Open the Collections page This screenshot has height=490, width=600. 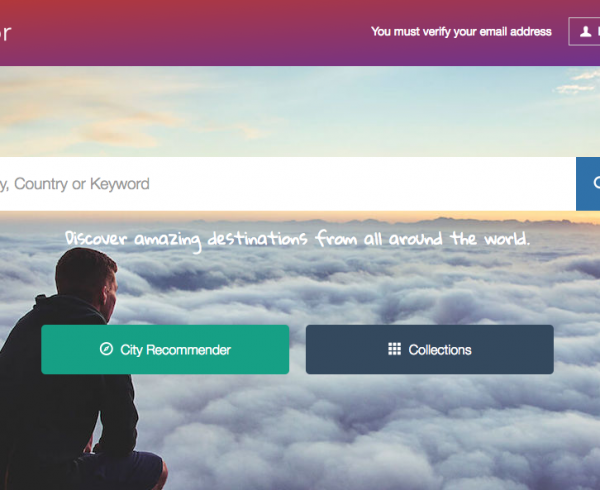tap(430, 349)
